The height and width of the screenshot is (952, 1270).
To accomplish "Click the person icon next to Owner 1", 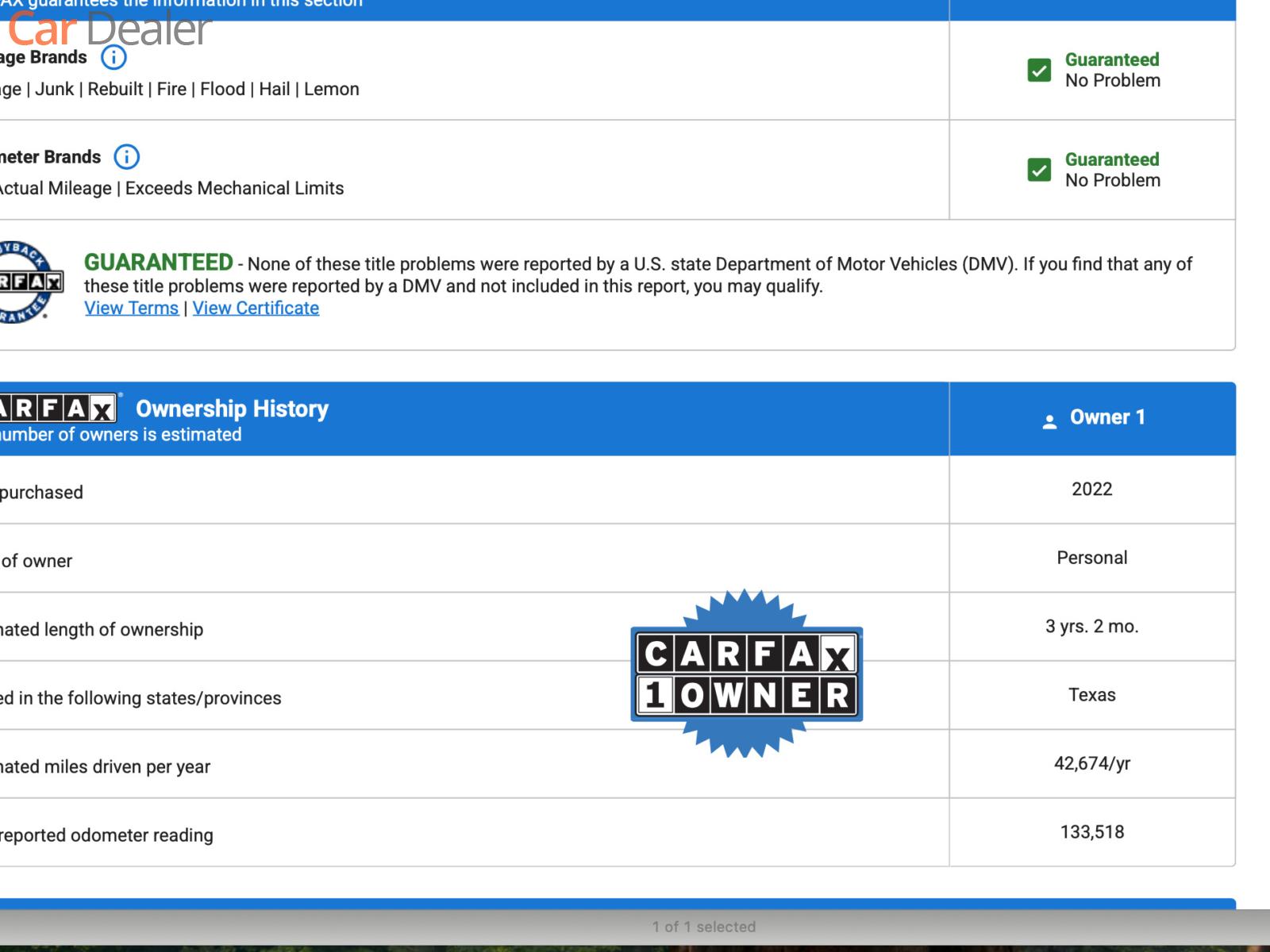I will coord(1049,420).
